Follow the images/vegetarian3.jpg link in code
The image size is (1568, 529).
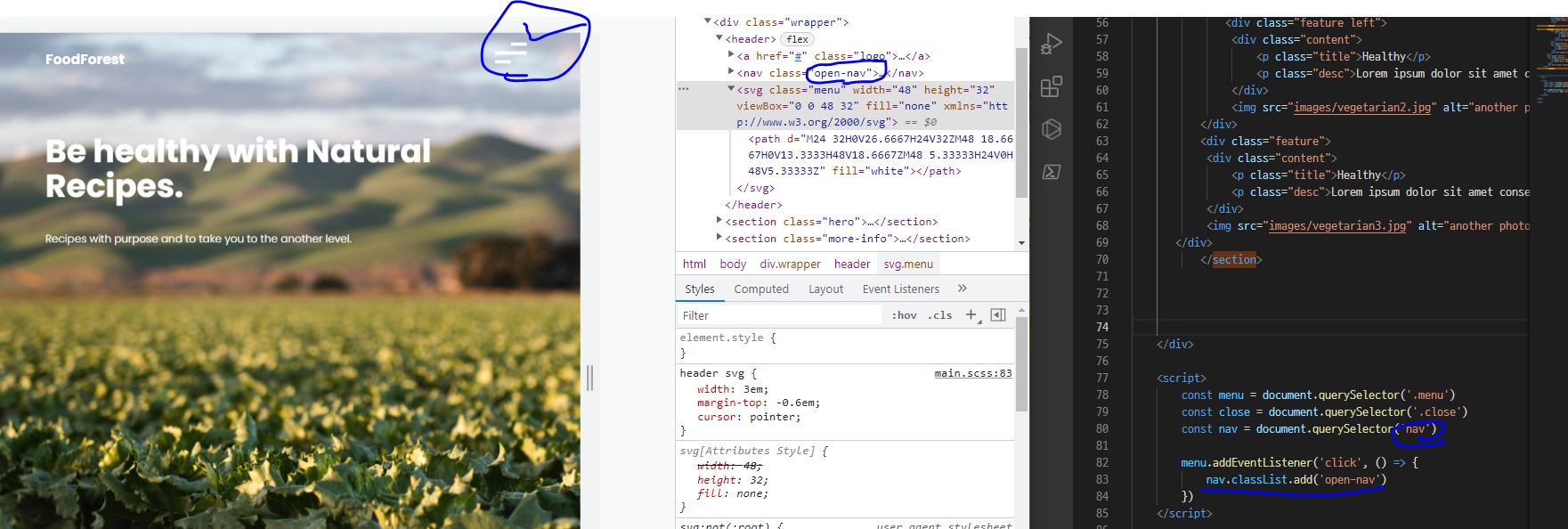pyautogui.click(x=1337, y=225)
